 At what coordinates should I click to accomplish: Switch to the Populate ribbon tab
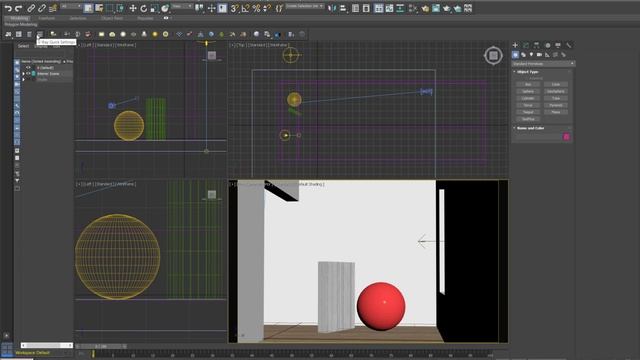pyautogui.click(x=145, y=18)
